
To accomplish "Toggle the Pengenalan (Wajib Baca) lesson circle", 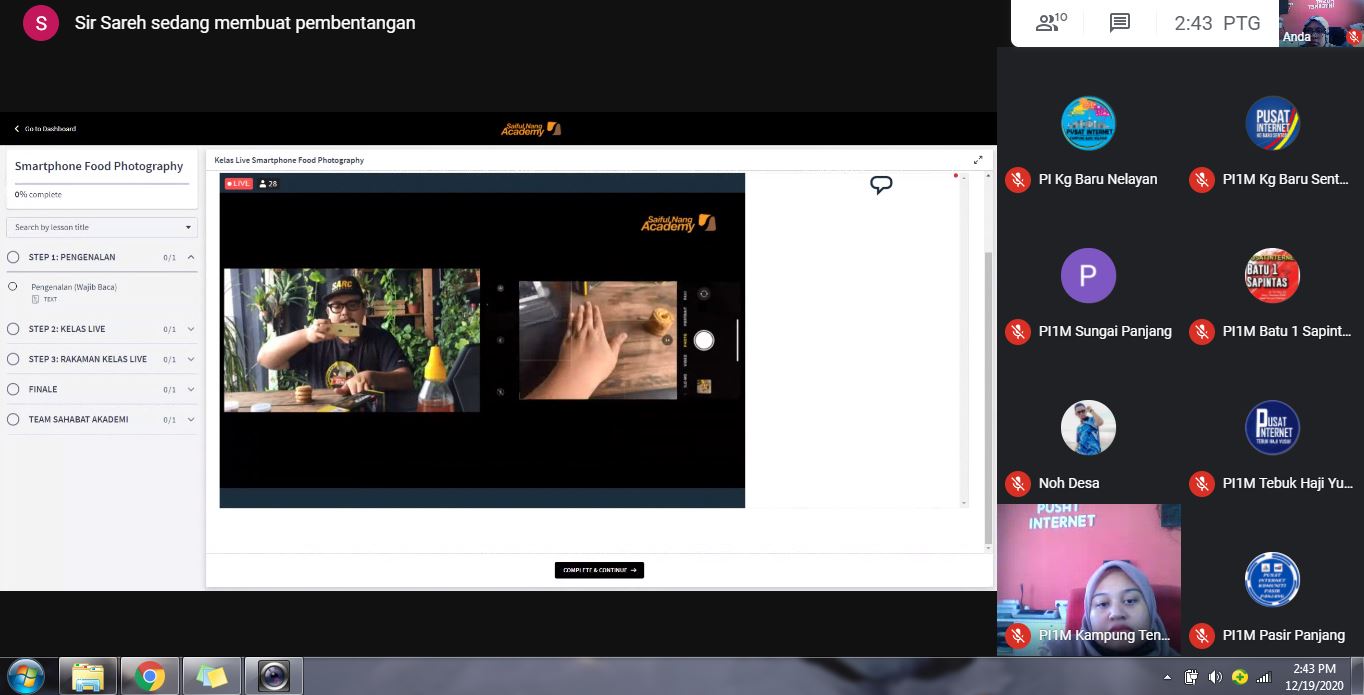I will (13, 287).
